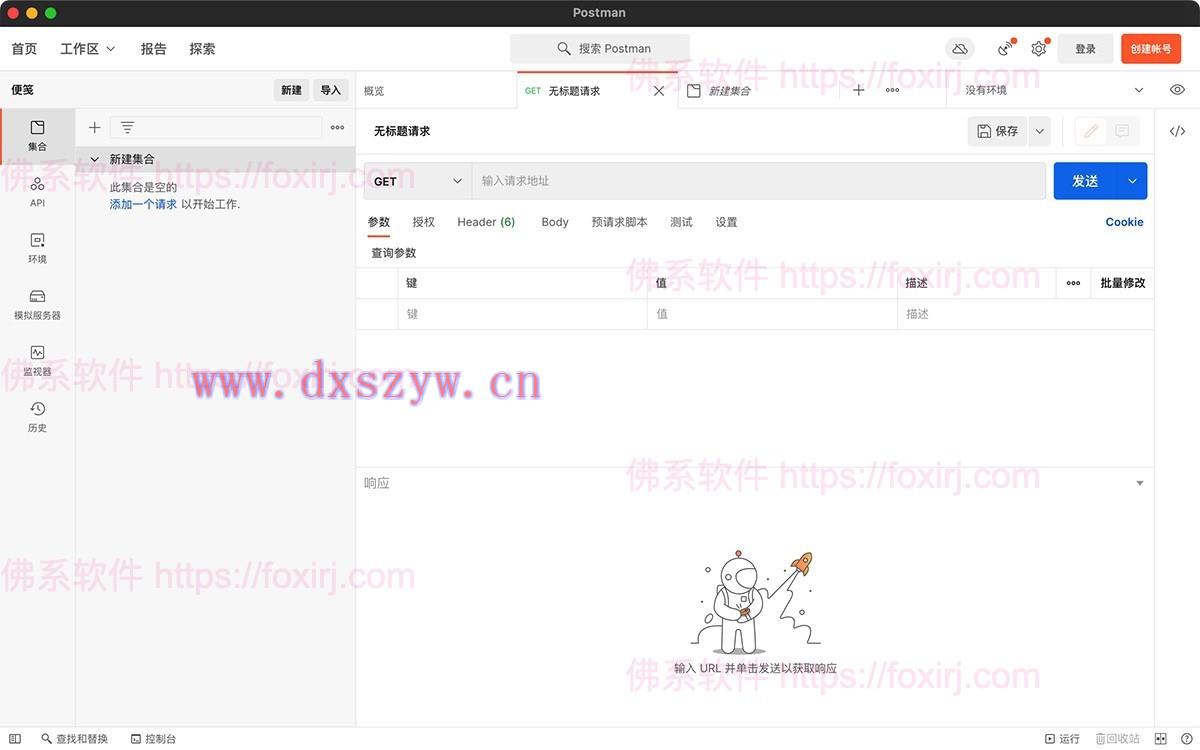Select the 设置 (Settings) request tab
The height and width of the screenshot is (750, 1200).
click(x=726, y=222)
